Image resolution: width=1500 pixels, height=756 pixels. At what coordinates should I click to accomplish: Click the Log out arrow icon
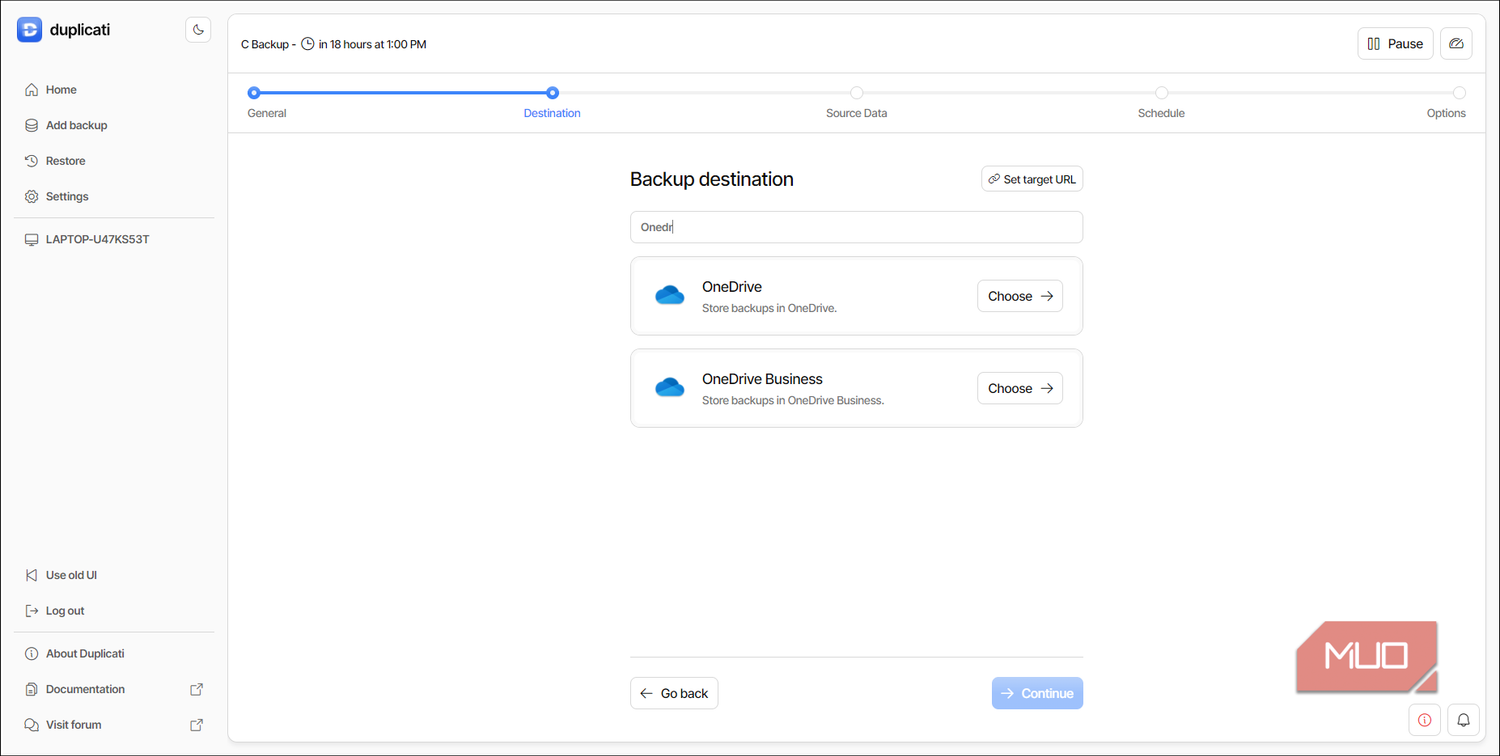click(32, 611)
